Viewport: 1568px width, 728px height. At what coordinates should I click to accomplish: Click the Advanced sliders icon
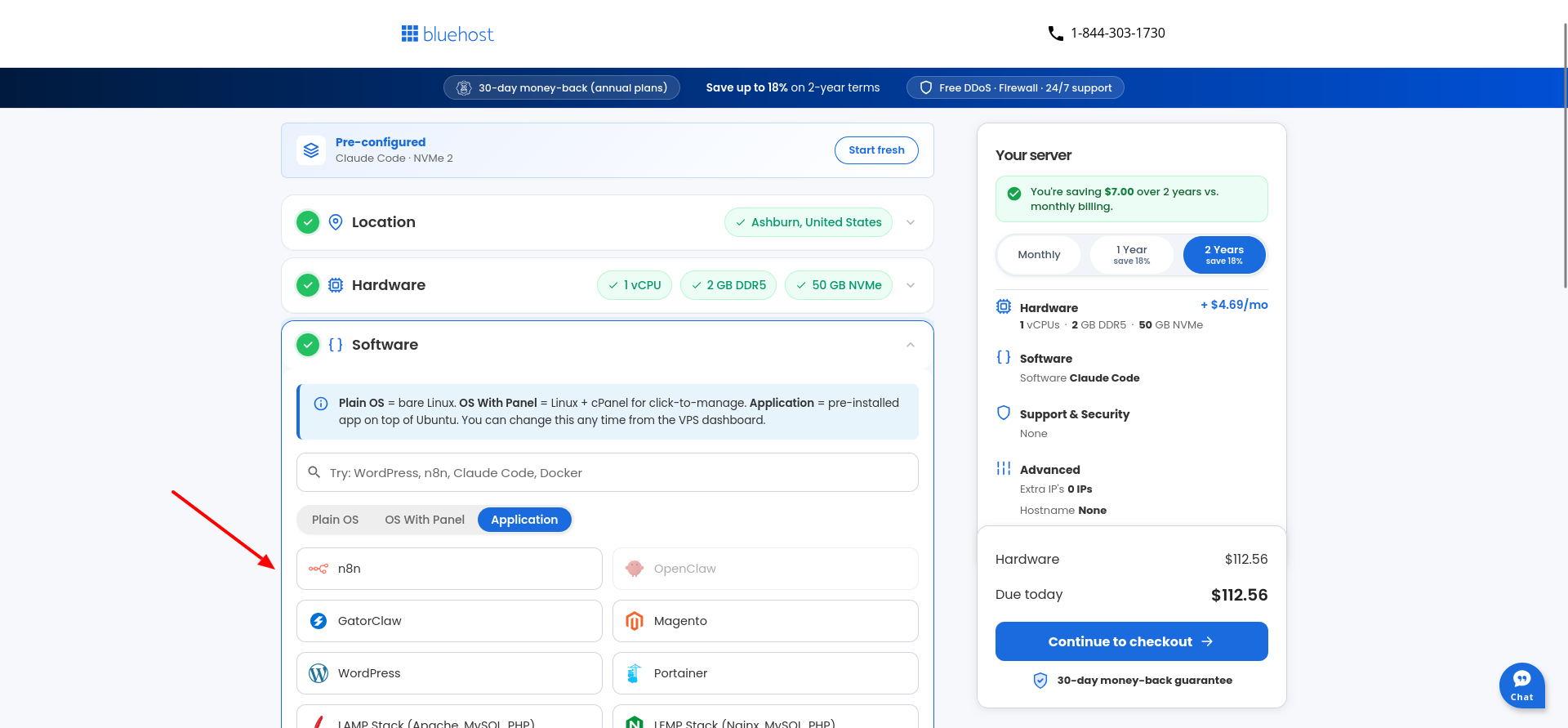(1004, 468)
